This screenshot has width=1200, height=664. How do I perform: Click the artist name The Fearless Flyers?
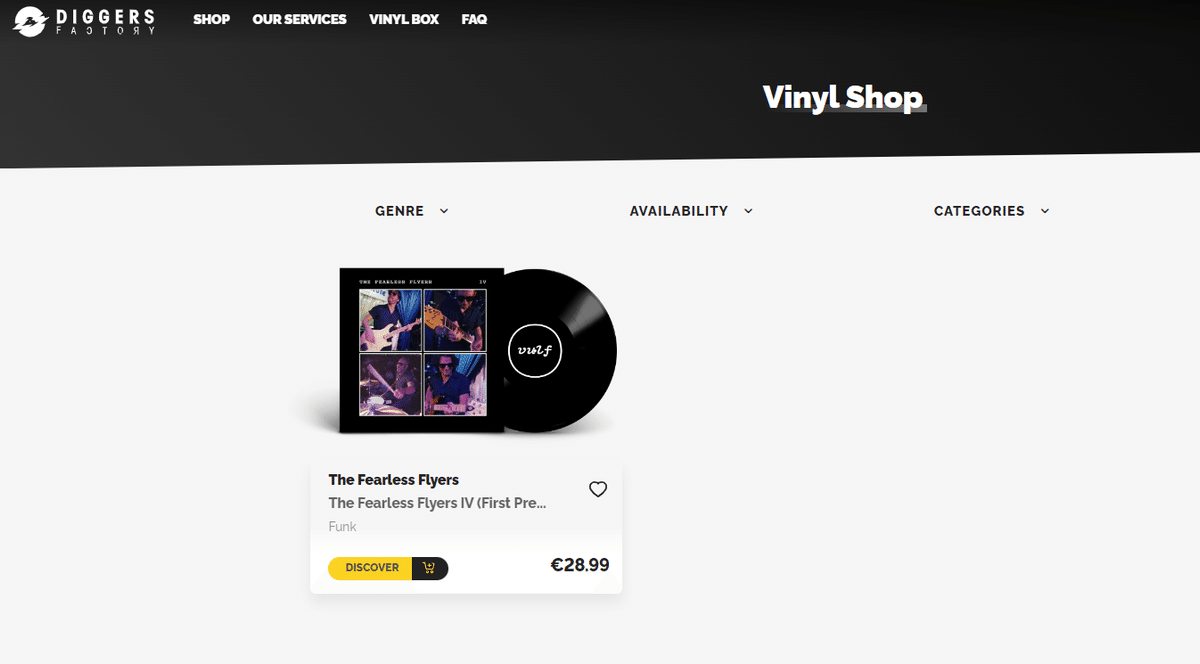pos(393,480)
